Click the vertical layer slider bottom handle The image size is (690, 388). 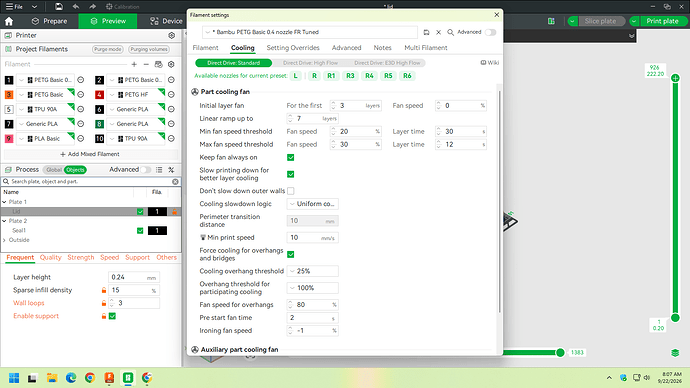point(675,318)
